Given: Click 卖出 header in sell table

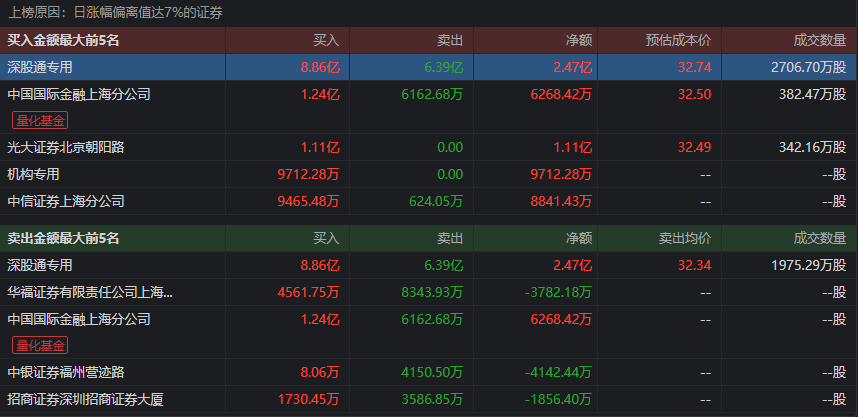Looking at the screenshot, I should click(x=450, y=238).
